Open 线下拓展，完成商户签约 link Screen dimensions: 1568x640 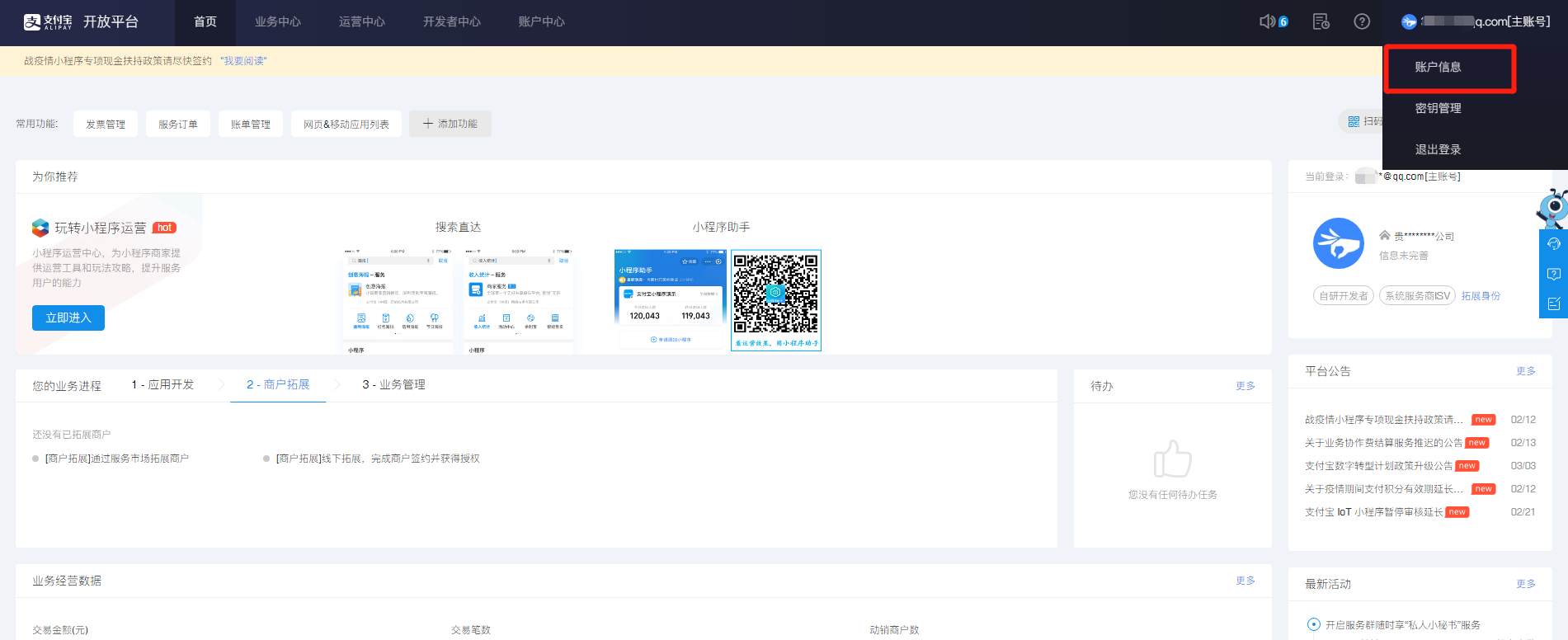pyautogui.click(x=378, y=459)
